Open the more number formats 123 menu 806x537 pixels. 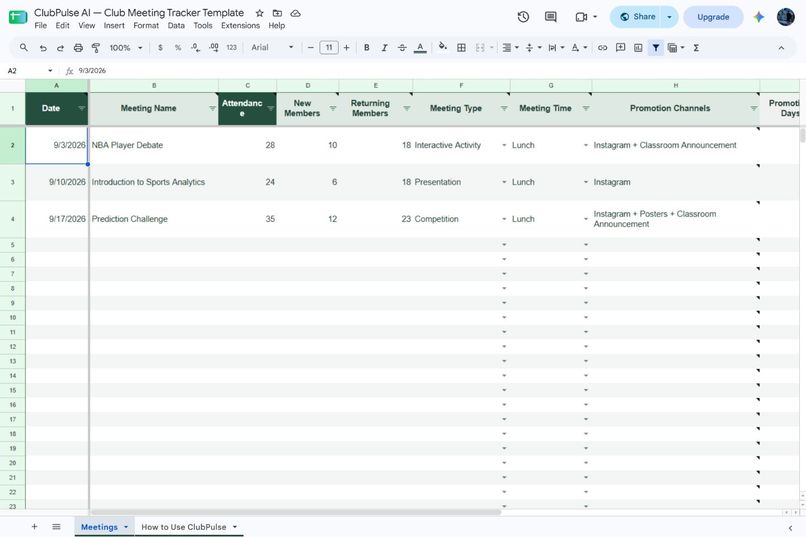(232, 48)
